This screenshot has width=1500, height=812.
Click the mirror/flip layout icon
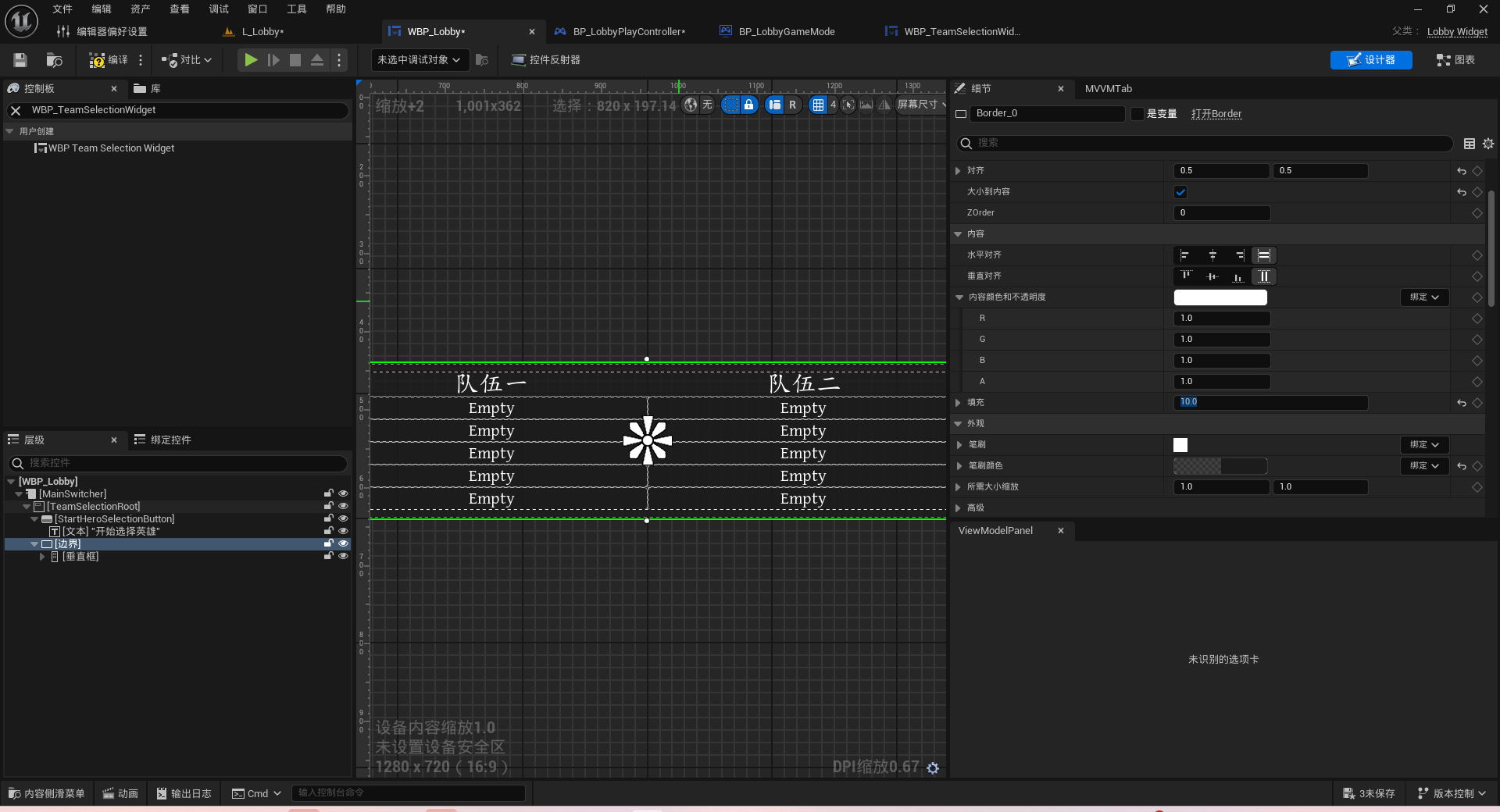(x=884, y=105)
